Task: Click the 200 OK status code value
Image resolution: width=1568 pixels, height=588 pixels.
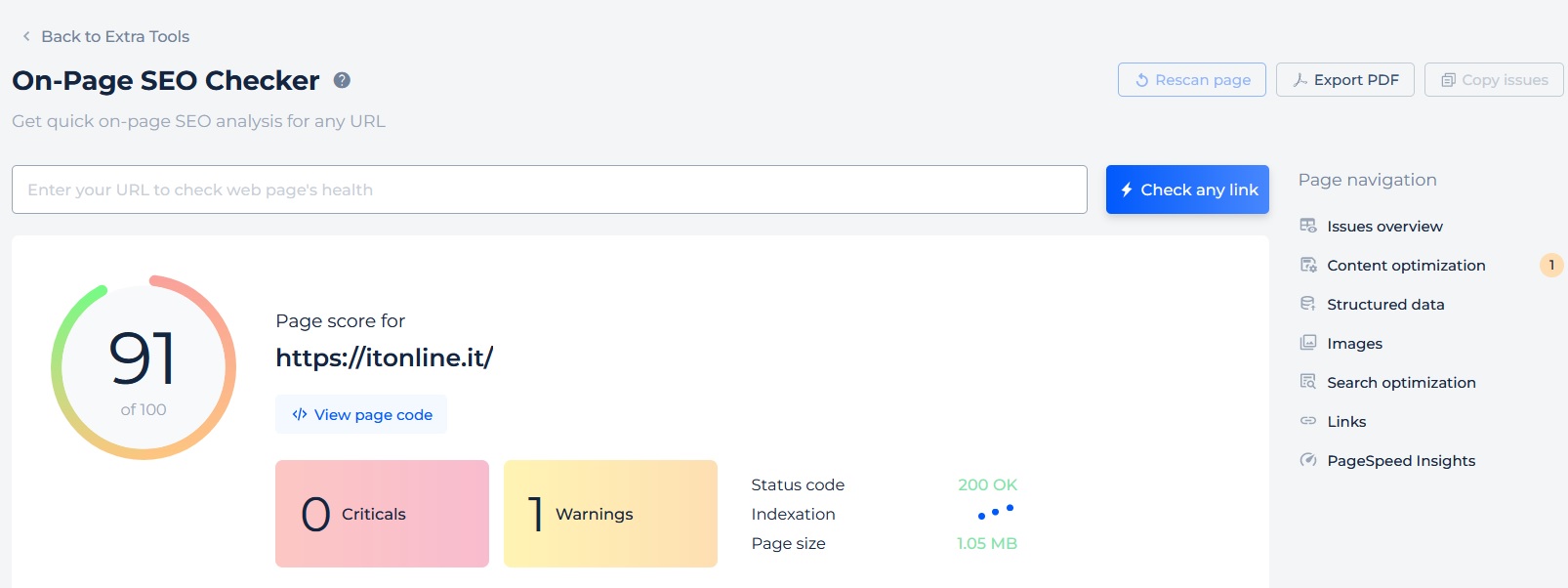Action: pos(987,484)
